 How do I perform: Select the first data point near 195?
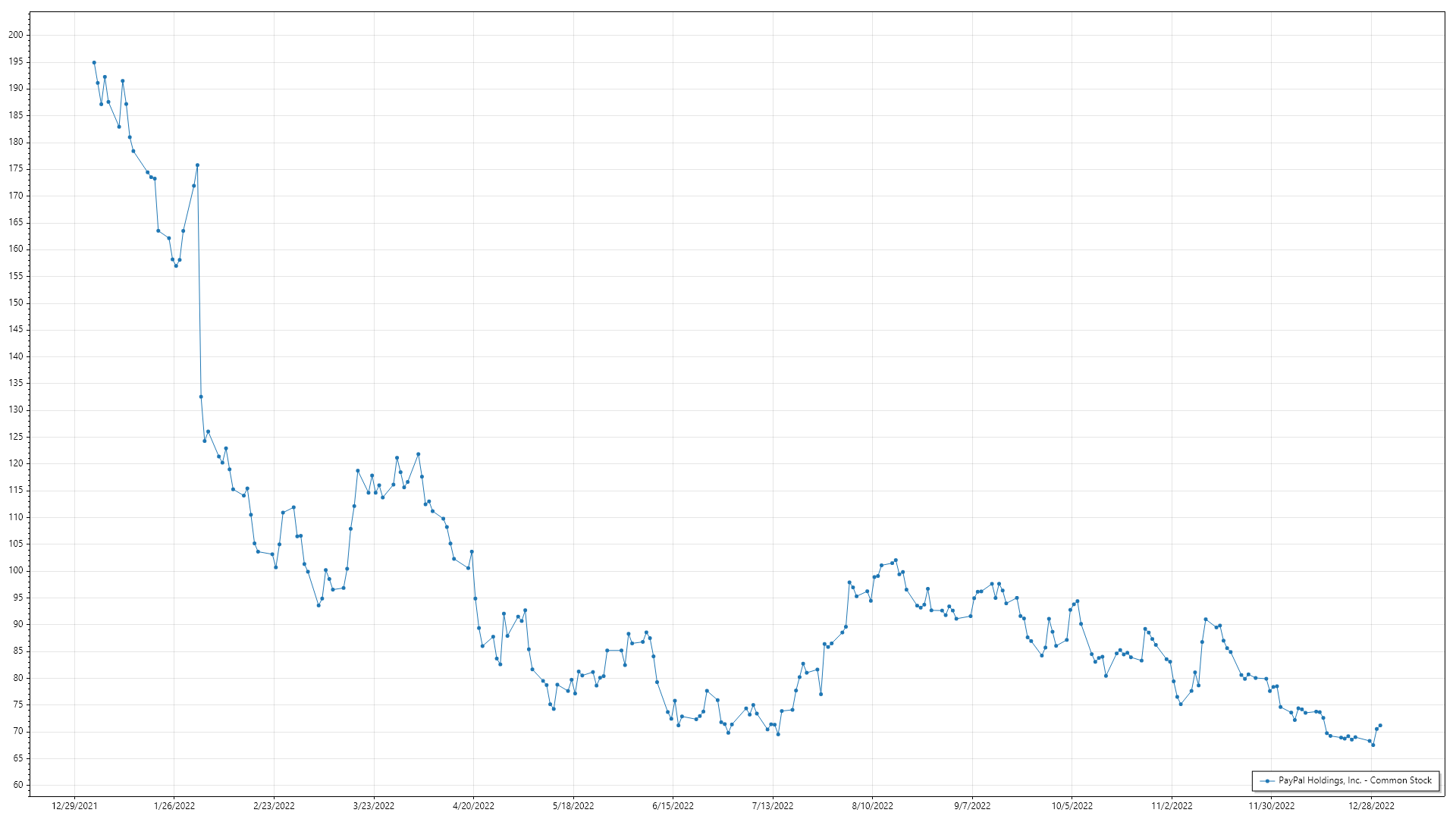click(94, 62)
